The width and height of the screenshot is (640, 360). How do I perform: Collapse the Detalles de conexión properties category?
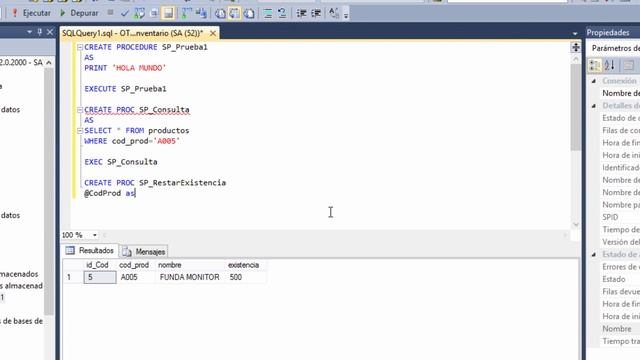coord(594,106)
